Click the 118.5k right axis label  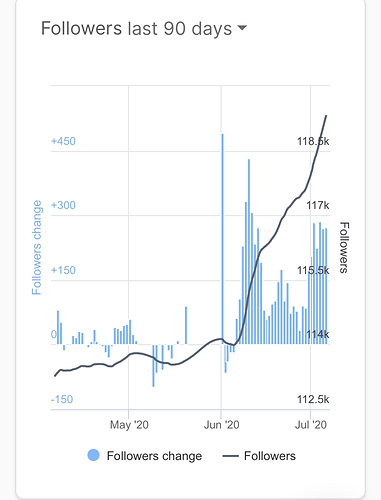[x=313, y=141]
